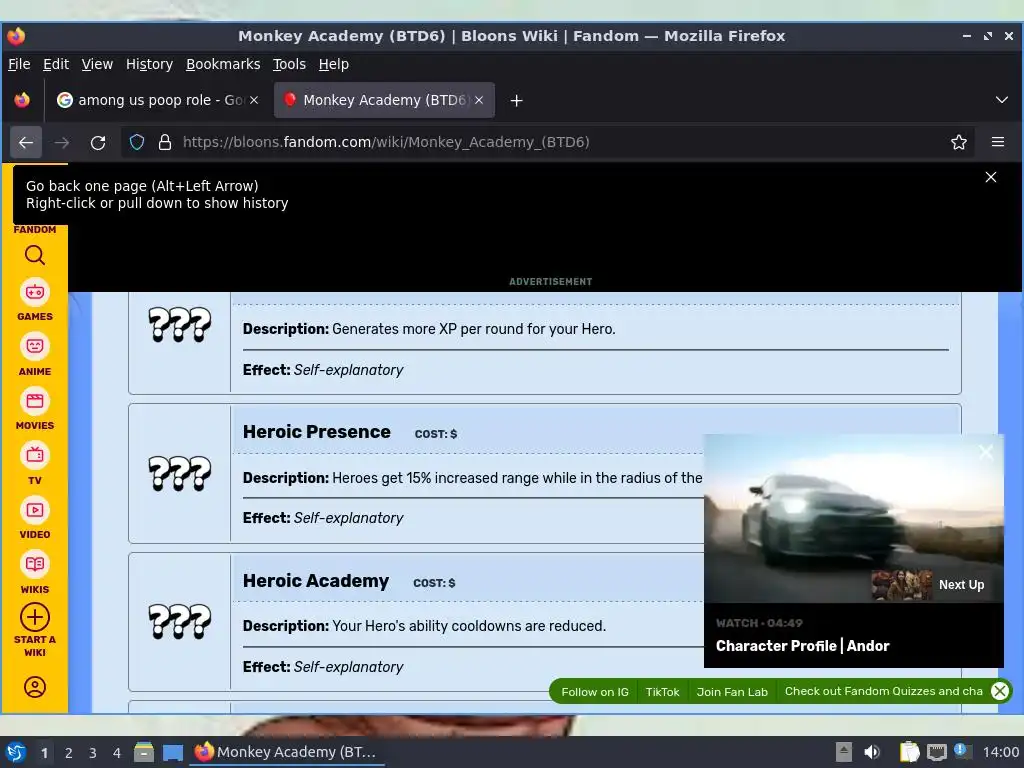Switch to the among us poop role tab
Screen dimensions: 1024x768
coord(158,100)
